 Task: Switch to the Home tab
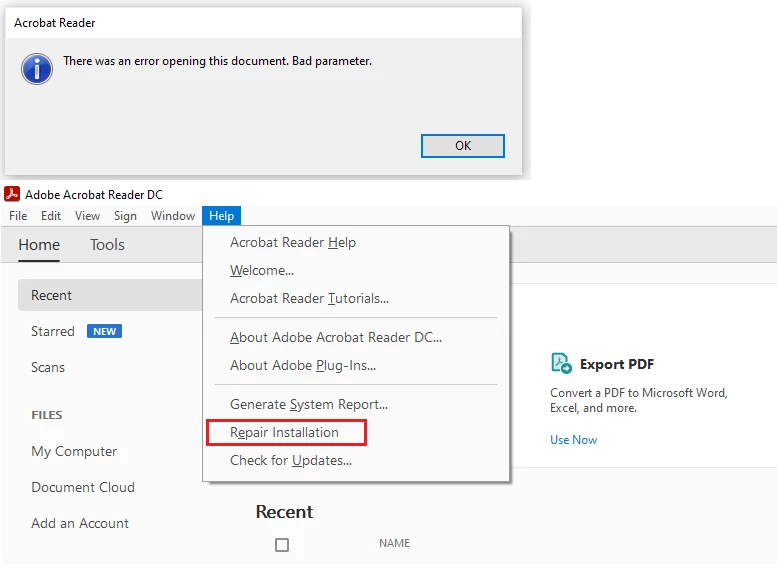pos(39,245)
